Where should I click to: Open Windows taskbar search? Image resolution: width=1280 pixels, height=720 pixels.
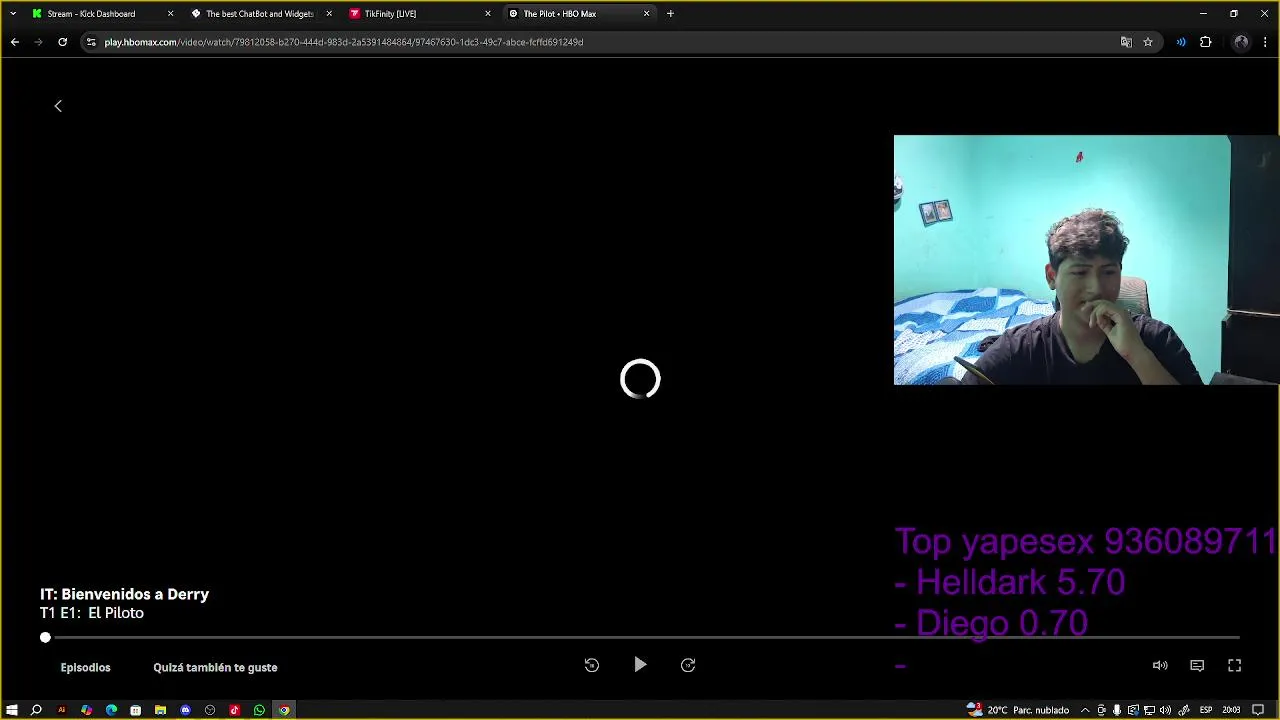coord(36,710)
